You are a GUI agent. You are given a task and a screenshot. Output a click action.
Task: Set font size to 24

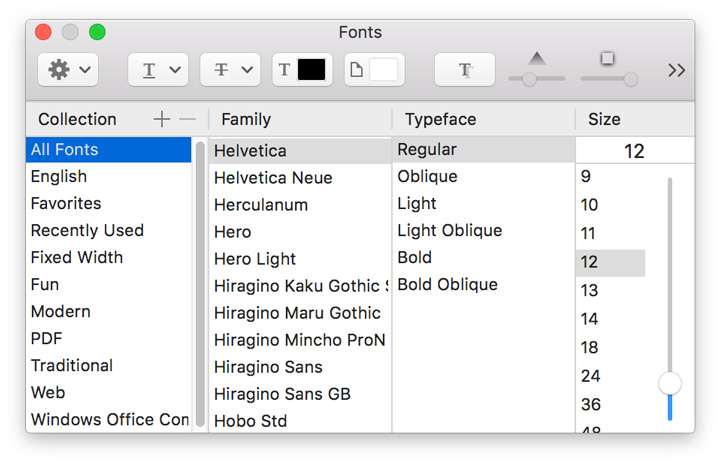pyautogui.click(x=611, y=376)
